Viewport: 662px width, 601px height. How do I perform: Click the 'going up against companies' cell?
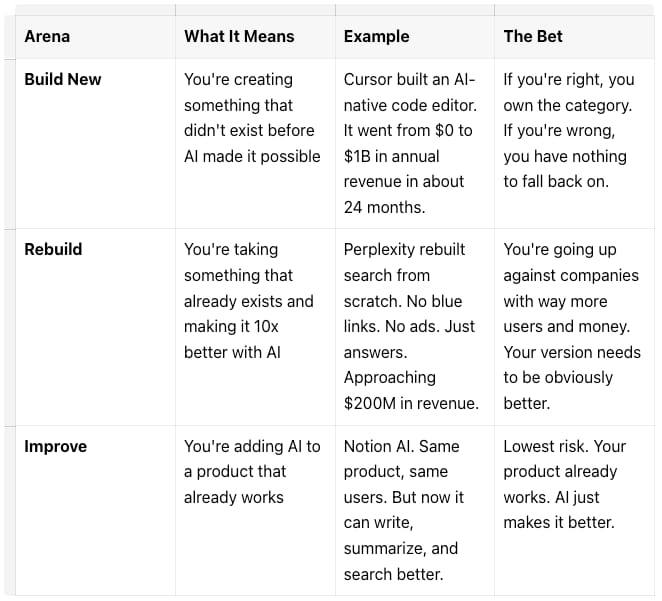[x=572, y=326]
